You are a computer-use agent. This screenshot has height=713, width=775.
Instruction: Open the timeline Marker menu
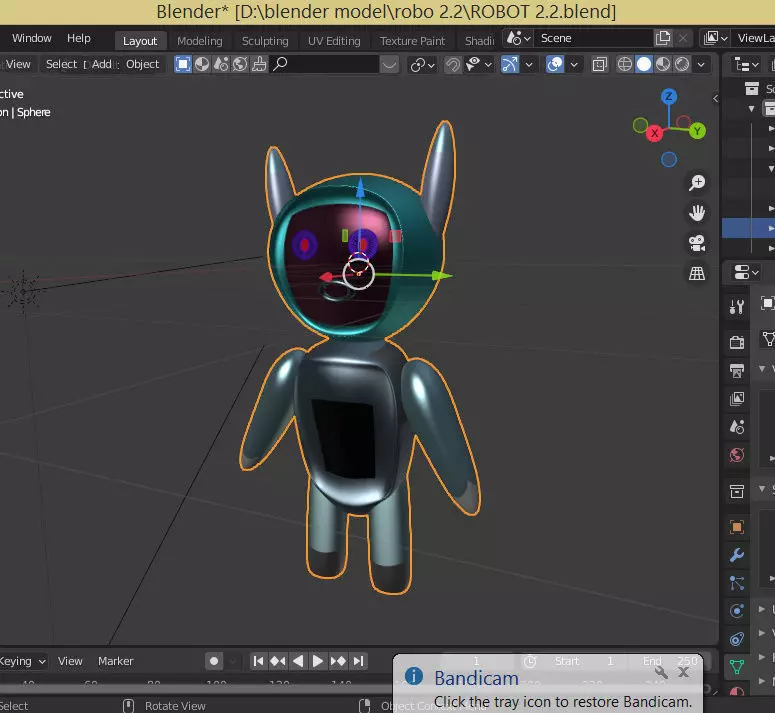(x=116, y=661)
